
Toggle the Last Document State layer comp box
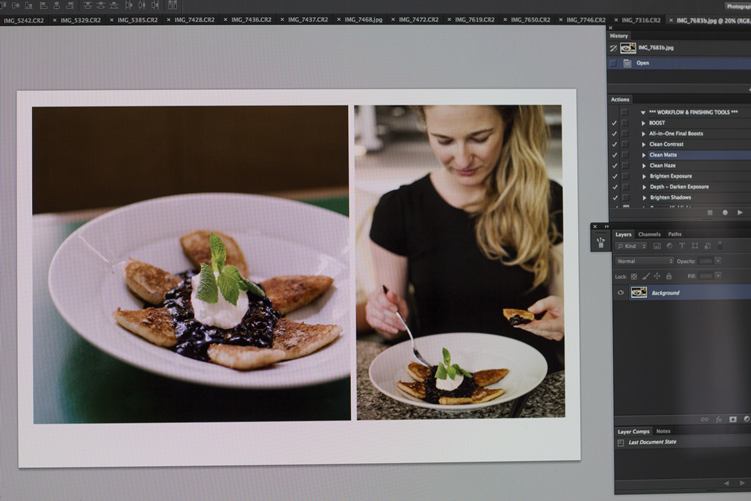(x=620, y=443)
